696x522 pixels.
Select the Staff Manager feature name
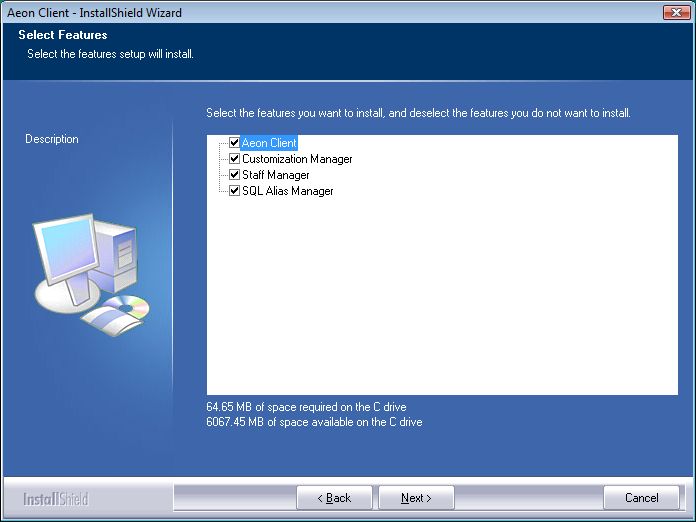pyautogui.click(x=275, y=175)
